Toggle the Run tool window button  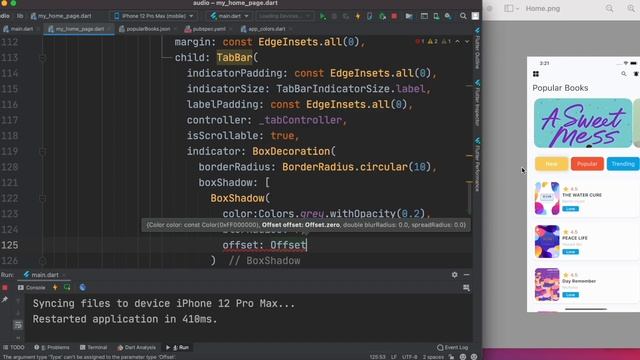[178, 347]
